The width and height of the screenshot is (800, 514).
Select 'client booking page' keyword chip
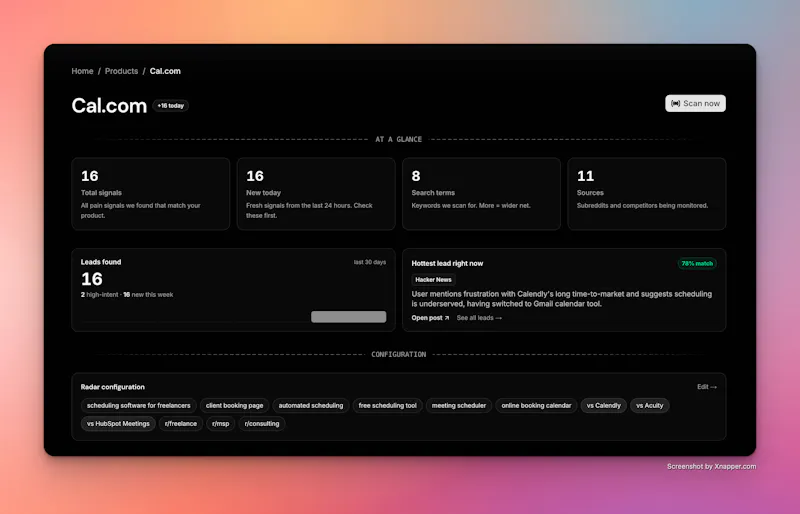pos(234,405)
